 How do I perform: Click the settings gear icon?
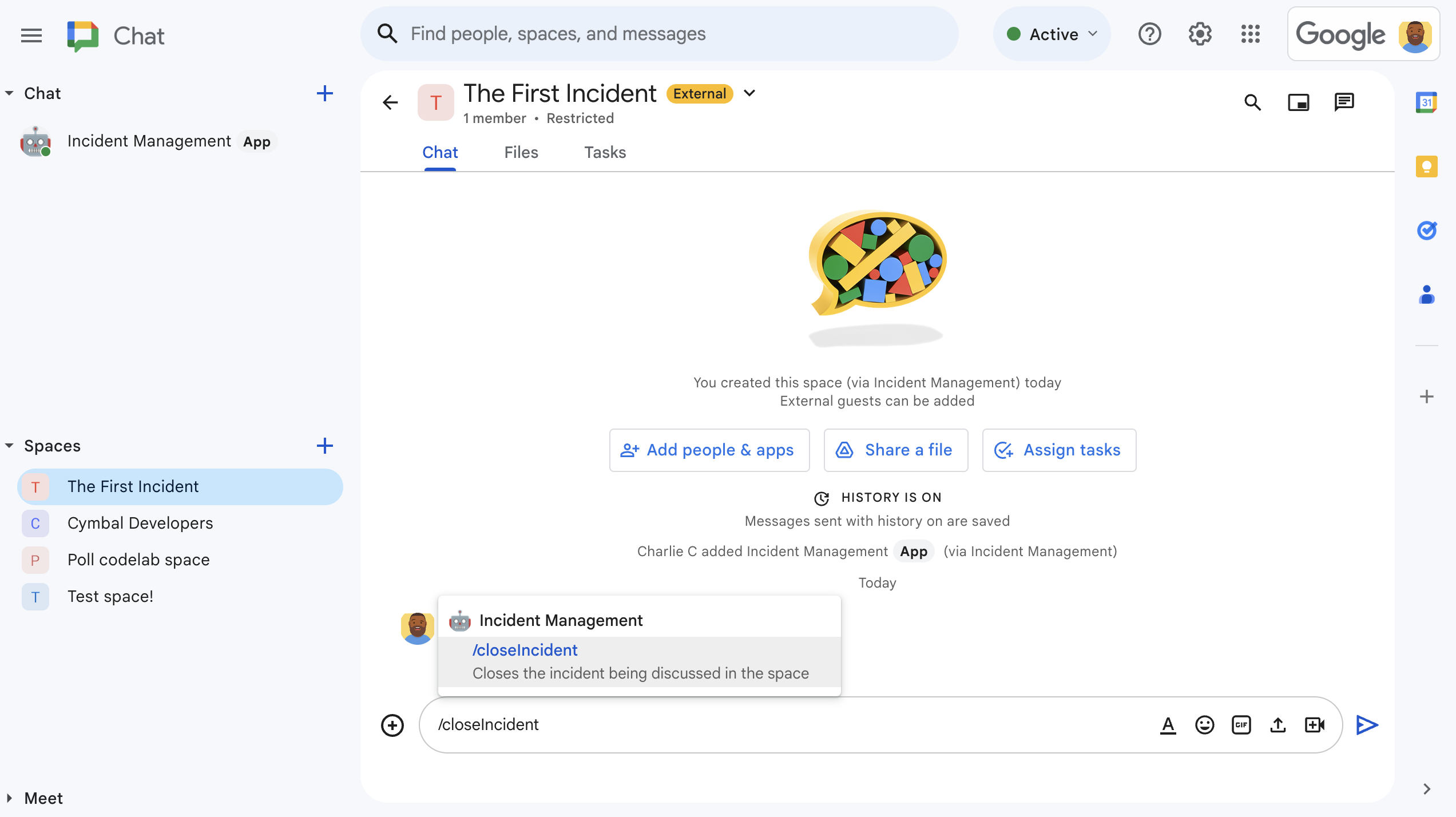pyautogui.click(x=1199, y=34)
